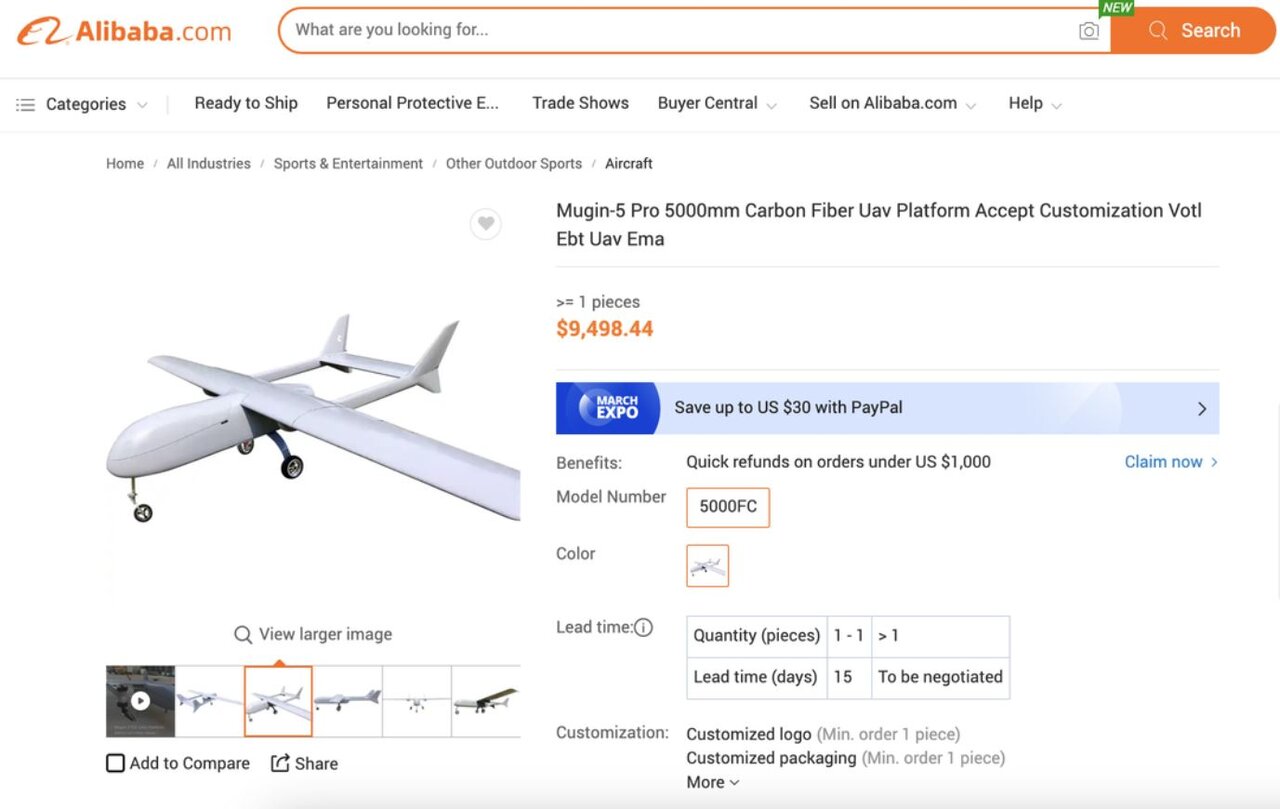The height and width of the screenshot is (809, 1280).
Task: Click the March Expo banner arrow
Action: (x=1202, y=408)
